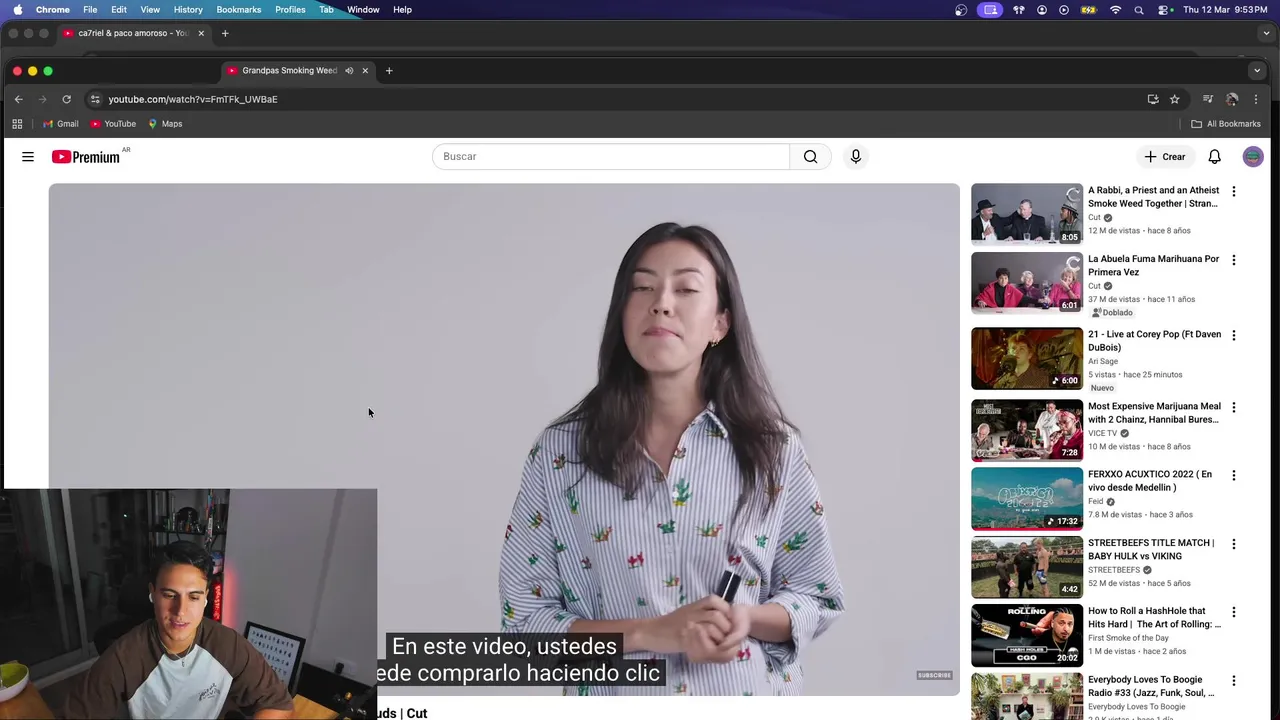Open the Profiles menu
The width and height of the screenshot is (1280, 720).
(290, 10)
